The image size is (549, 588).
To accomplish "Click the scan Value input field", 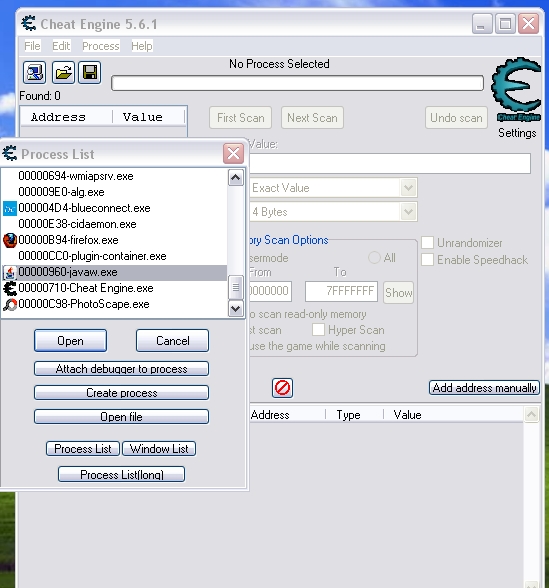I will 390,163.
